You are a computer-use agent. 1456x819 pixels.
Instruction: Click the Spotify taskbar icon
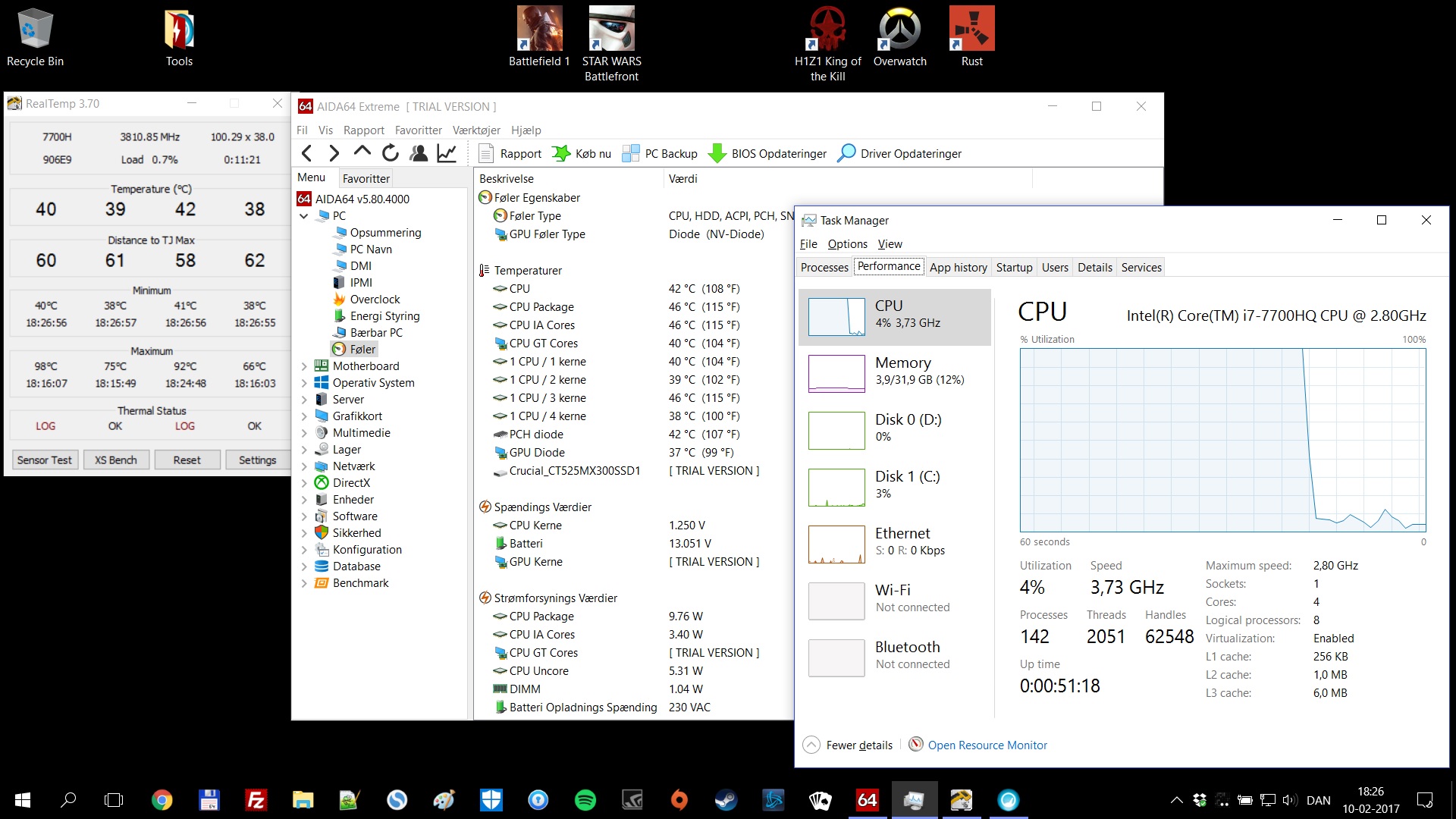[x=585, y=800]
